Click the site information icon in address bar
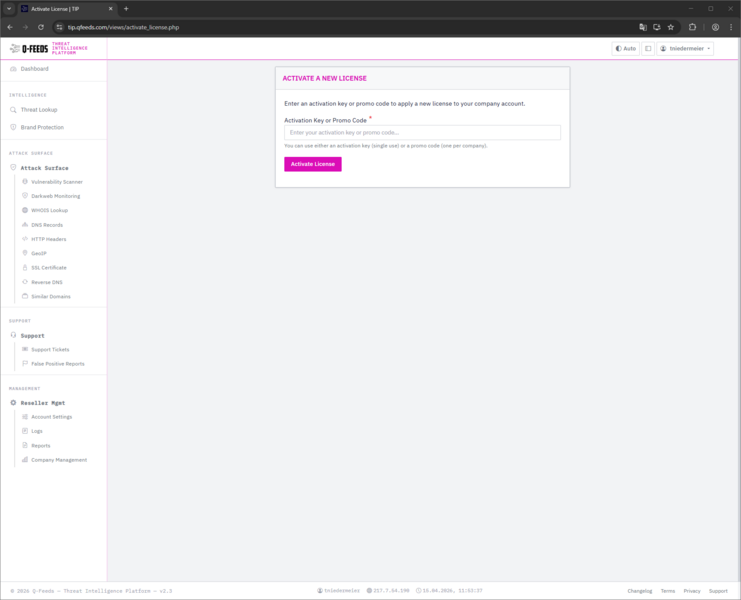 click(x=59, y=27)
